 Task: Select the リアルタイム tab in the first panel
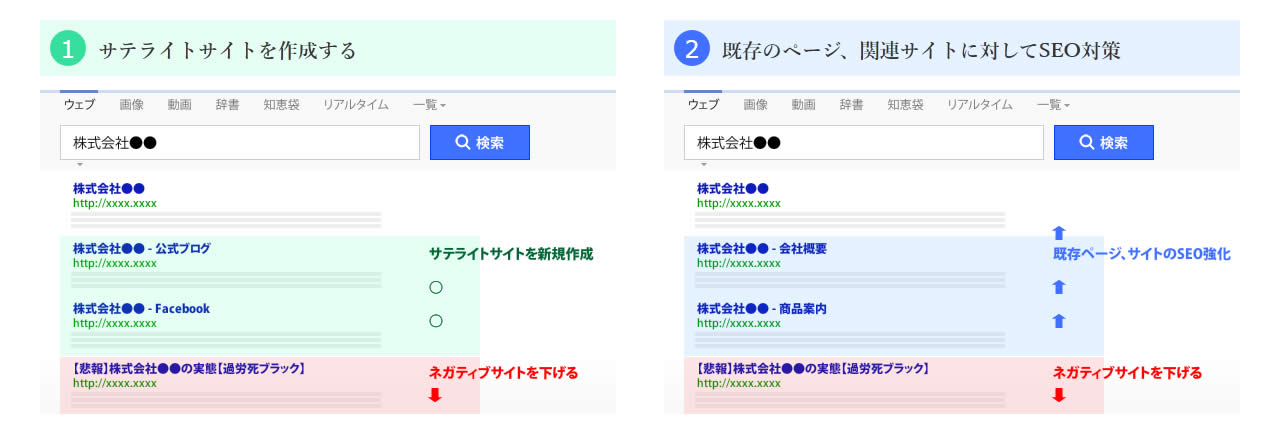click(x=355, y=105)
